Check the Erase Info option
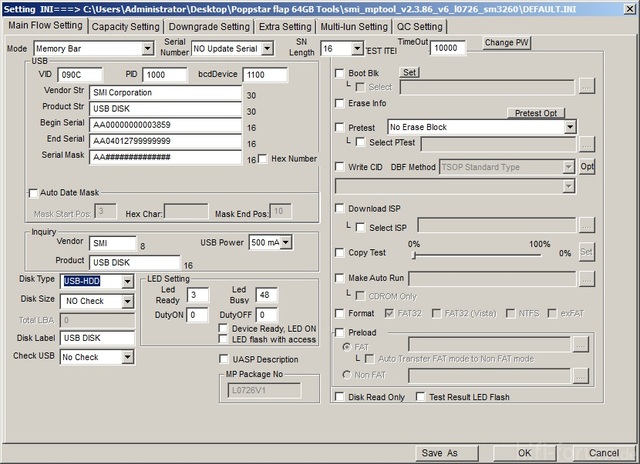The image size is (640, 464). (340, 104)
